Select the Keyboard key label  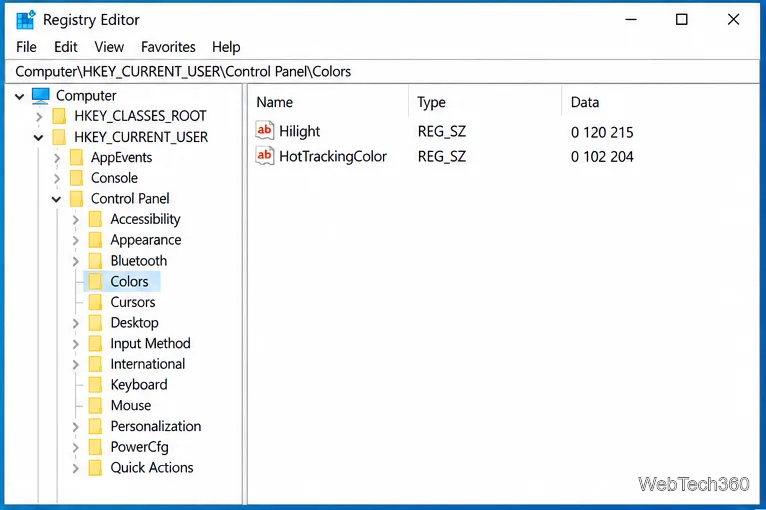click(139, 385)
